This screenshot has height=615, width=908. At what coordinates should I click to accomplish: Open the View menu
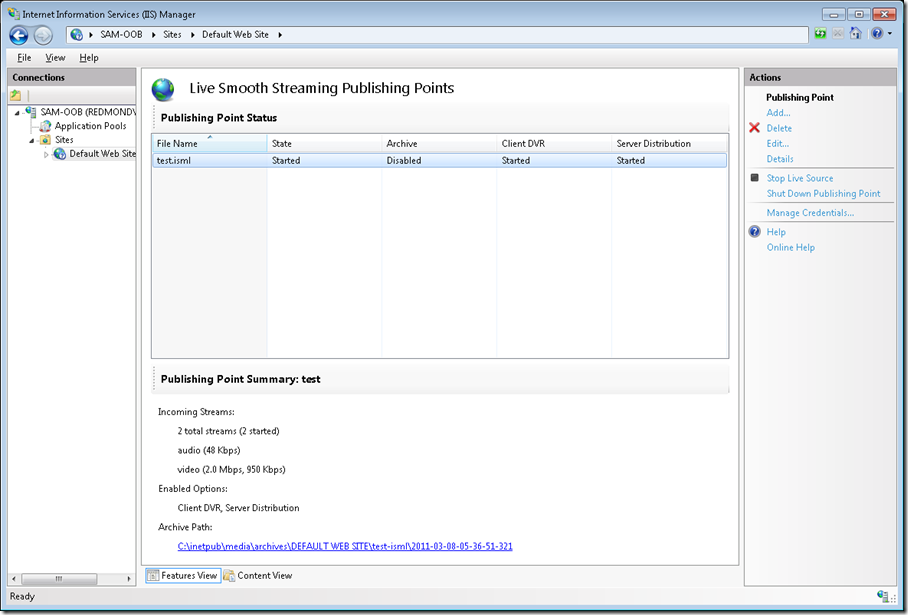56,57
